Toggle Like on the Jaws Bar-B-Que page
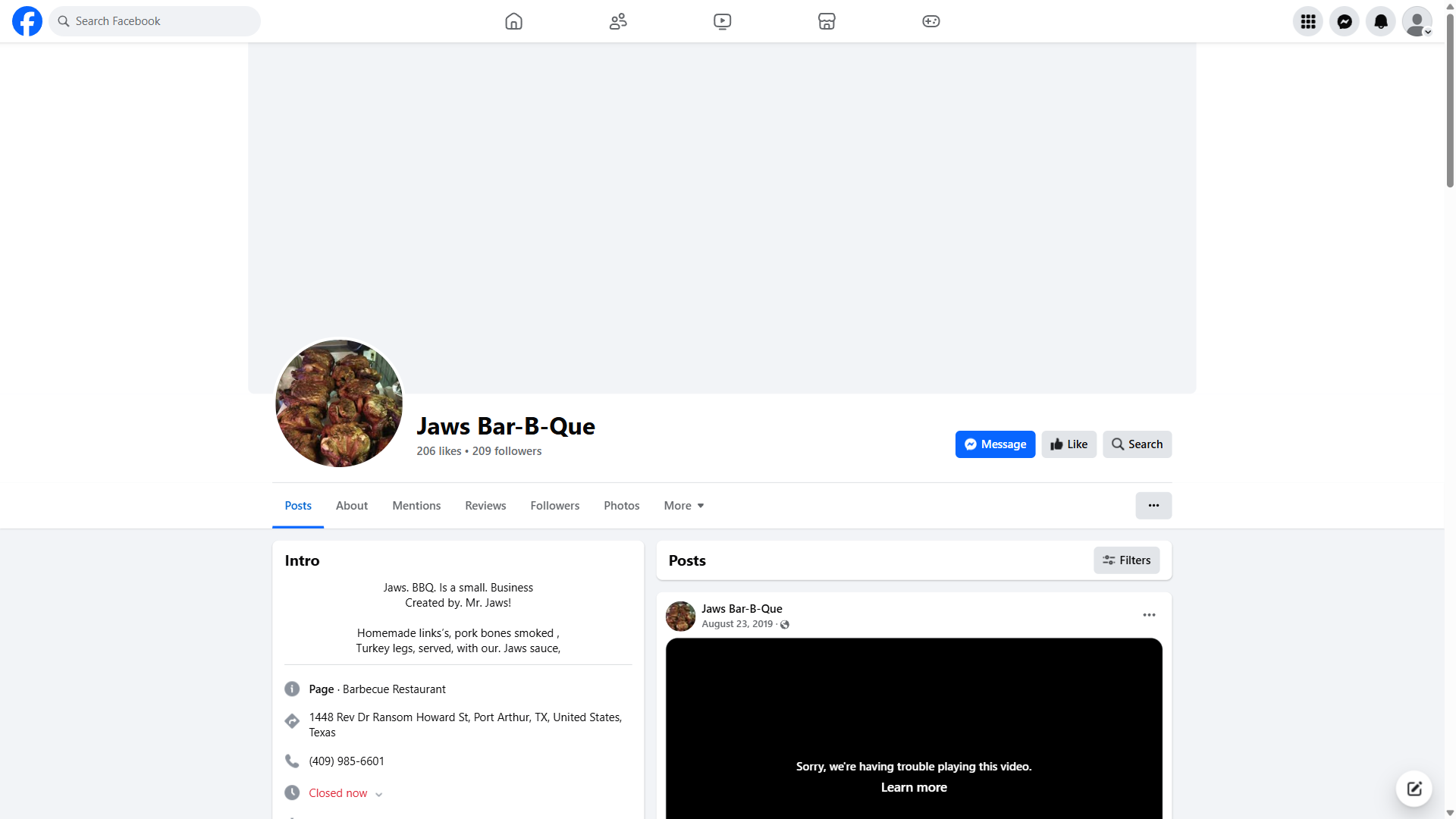This screenshot has width=1456, height=819. [x=1068, y=444]
